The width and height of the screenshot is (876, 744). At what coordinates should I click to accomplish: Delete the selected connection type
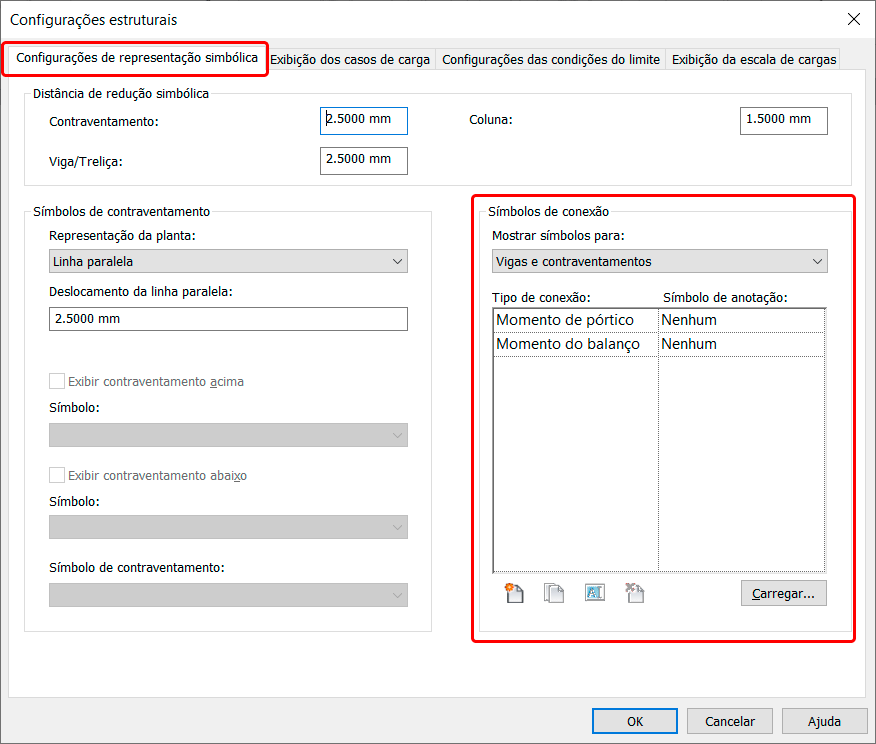pyautogui.click(x=633, y=593)
